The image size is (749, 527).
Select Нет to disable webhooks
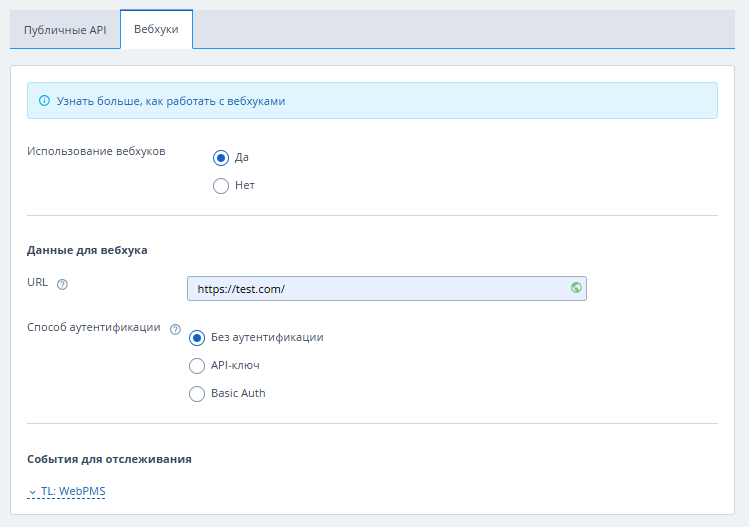[x=221, y=186]
